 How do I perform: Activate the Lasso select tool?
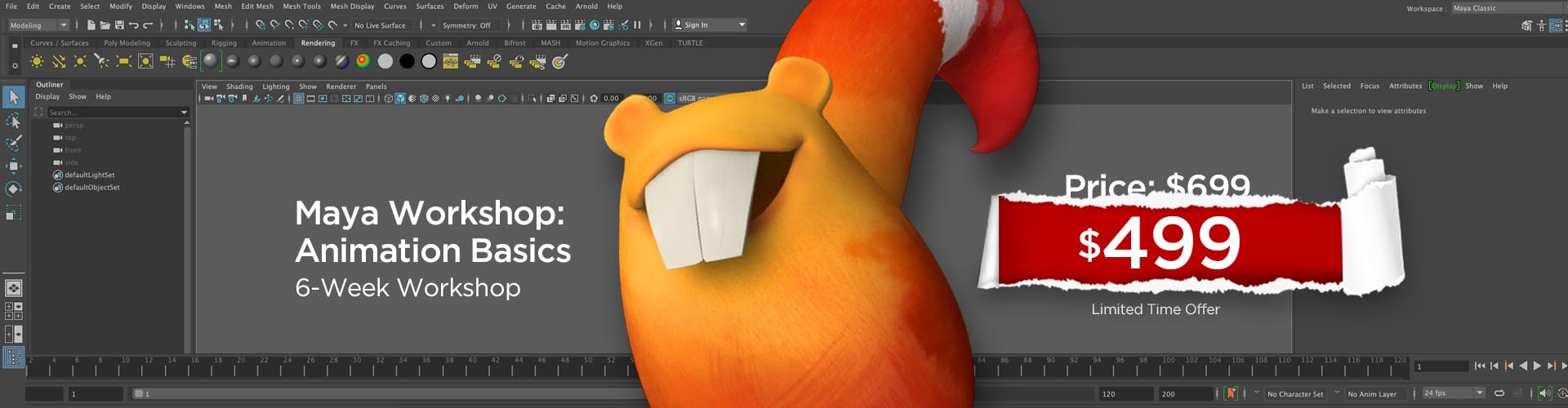(x=13, y=121)
